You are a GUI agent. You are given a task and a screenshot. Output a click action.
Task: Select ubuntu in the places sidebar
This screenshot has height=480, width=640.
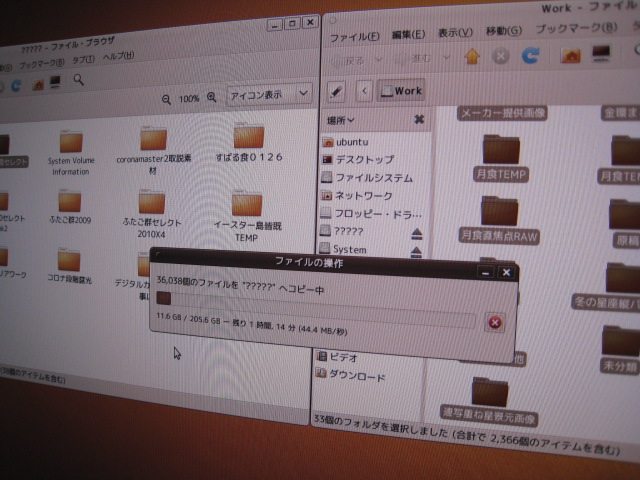[x=350, y=142]
